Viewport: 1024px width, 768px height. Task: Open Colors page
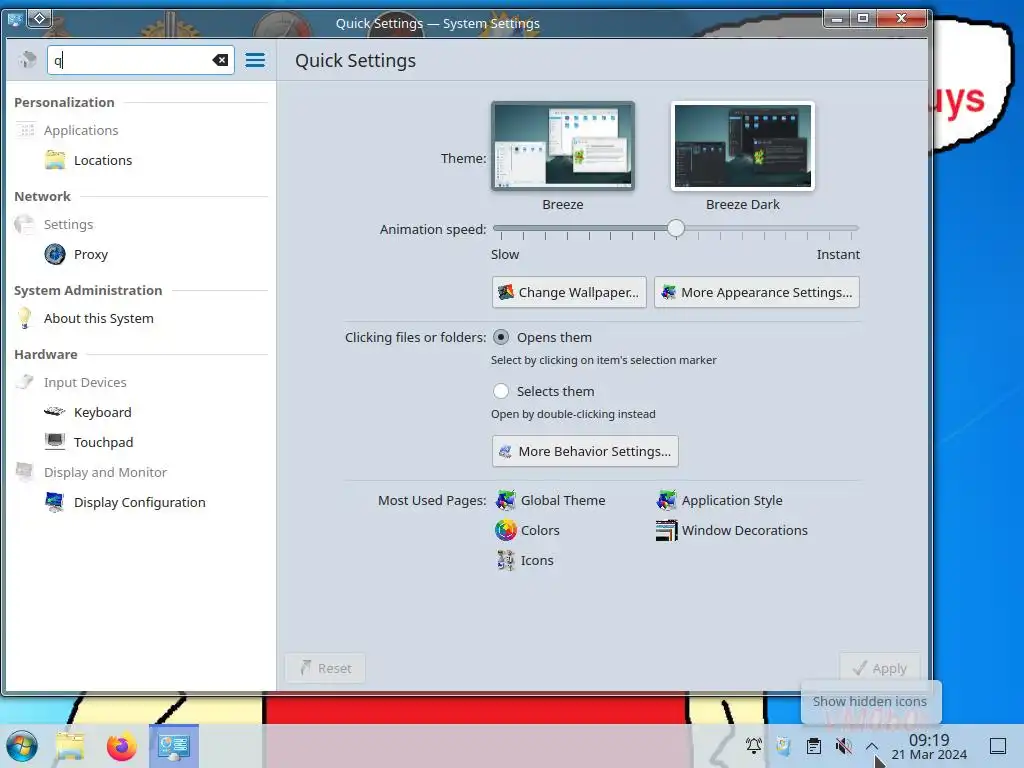coord(540,530)
